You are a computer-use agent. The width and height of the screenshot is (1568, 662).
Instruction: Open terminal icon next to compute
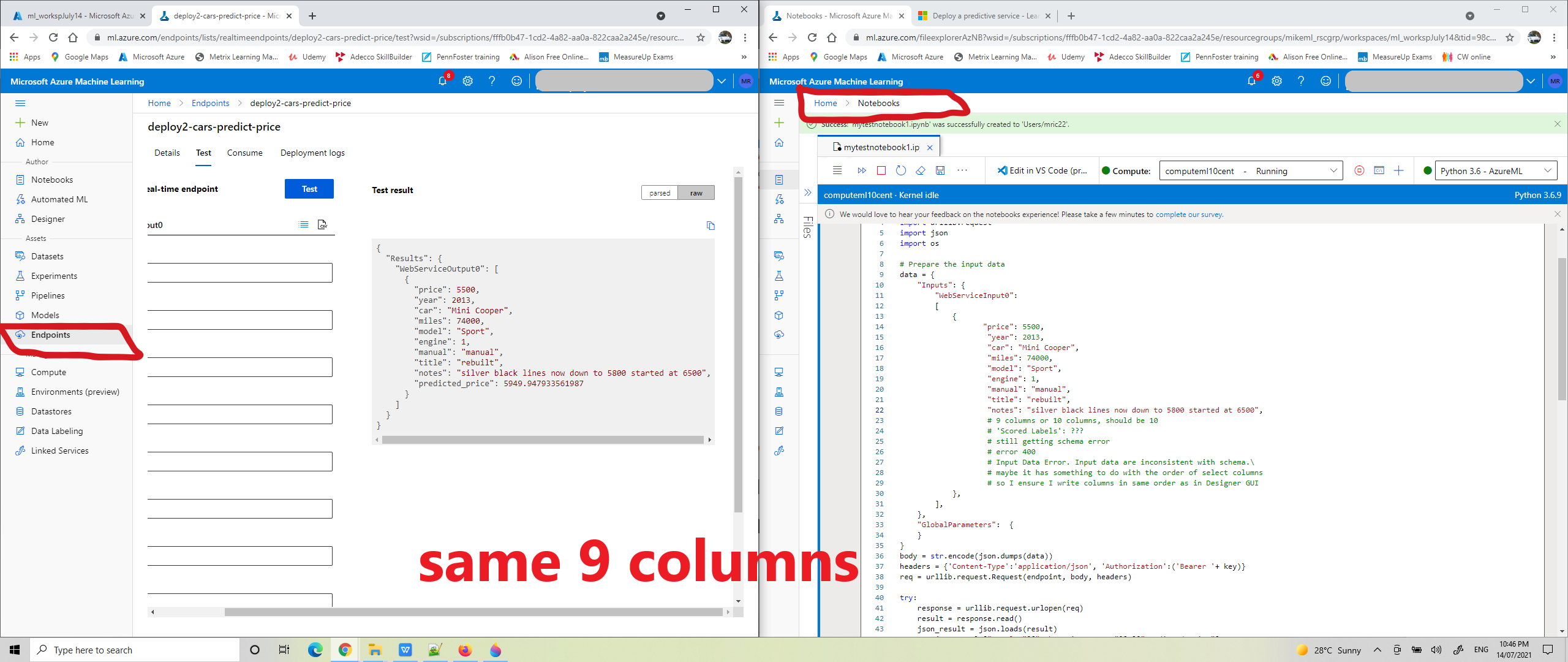pos(1379,171)
